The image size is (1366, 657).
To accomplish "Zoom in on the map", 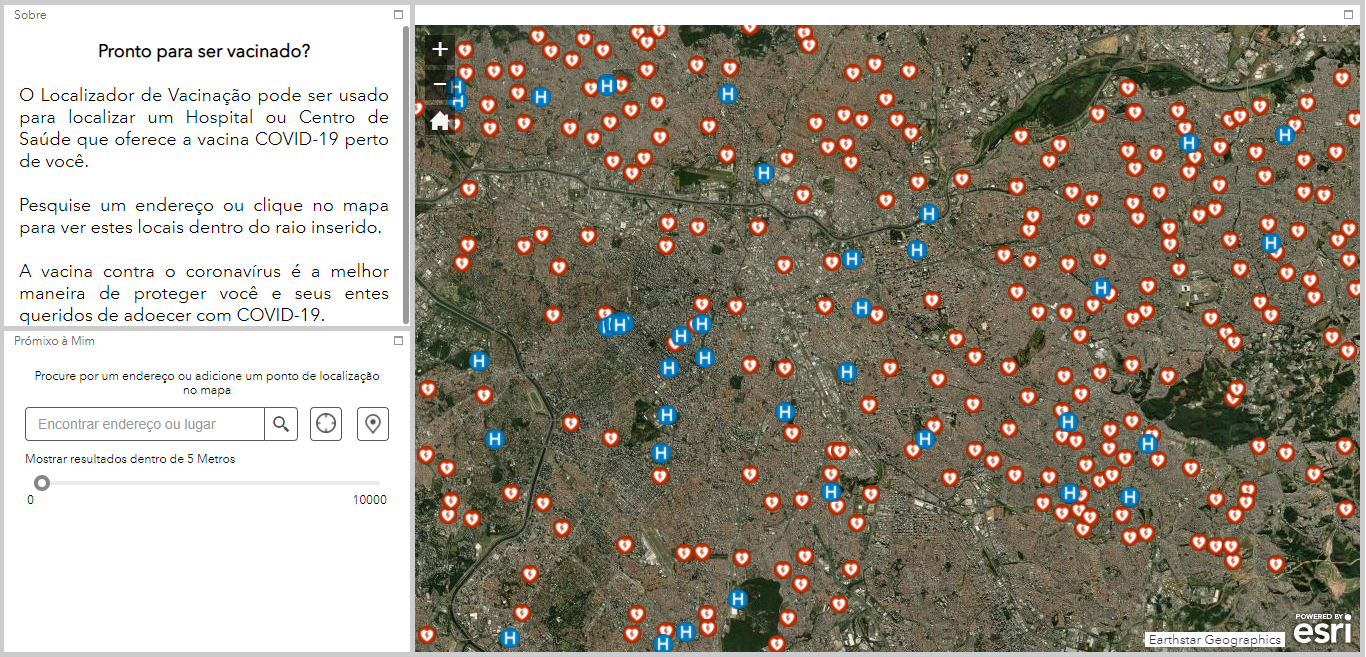I will 440,49.
